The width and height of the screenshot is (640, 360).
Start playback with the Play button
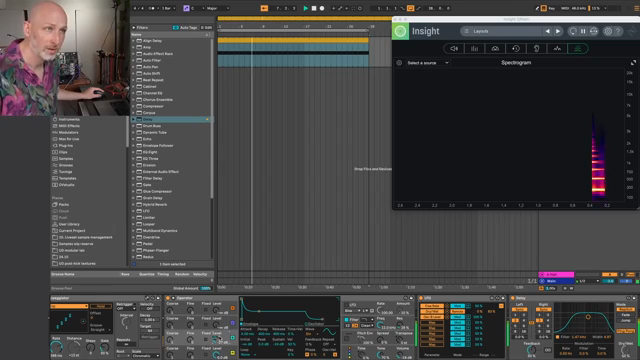(x=305, y=8)
